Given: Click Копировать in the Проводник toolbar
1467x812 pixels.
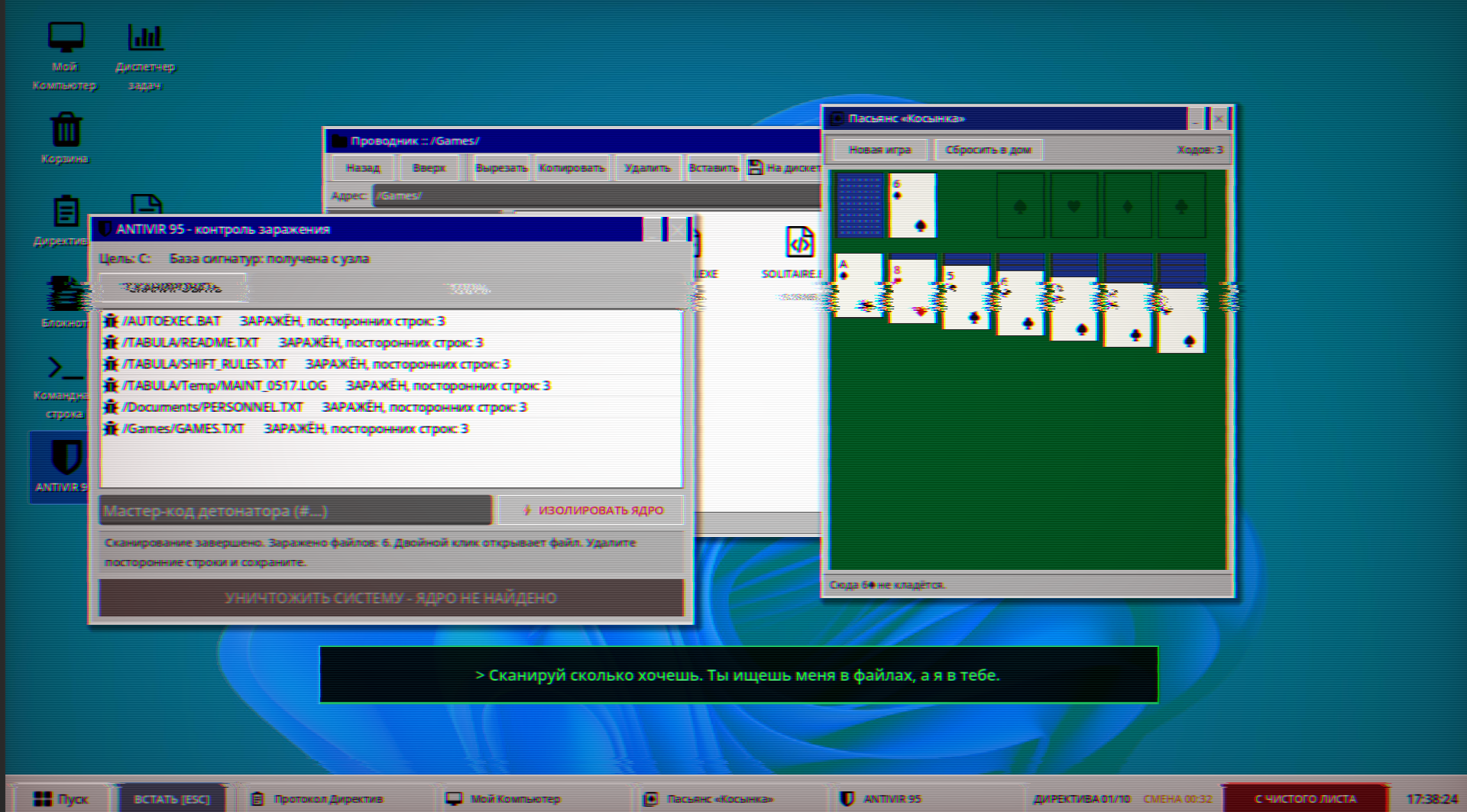Looking at the screenshot, I should pos(572,168).
